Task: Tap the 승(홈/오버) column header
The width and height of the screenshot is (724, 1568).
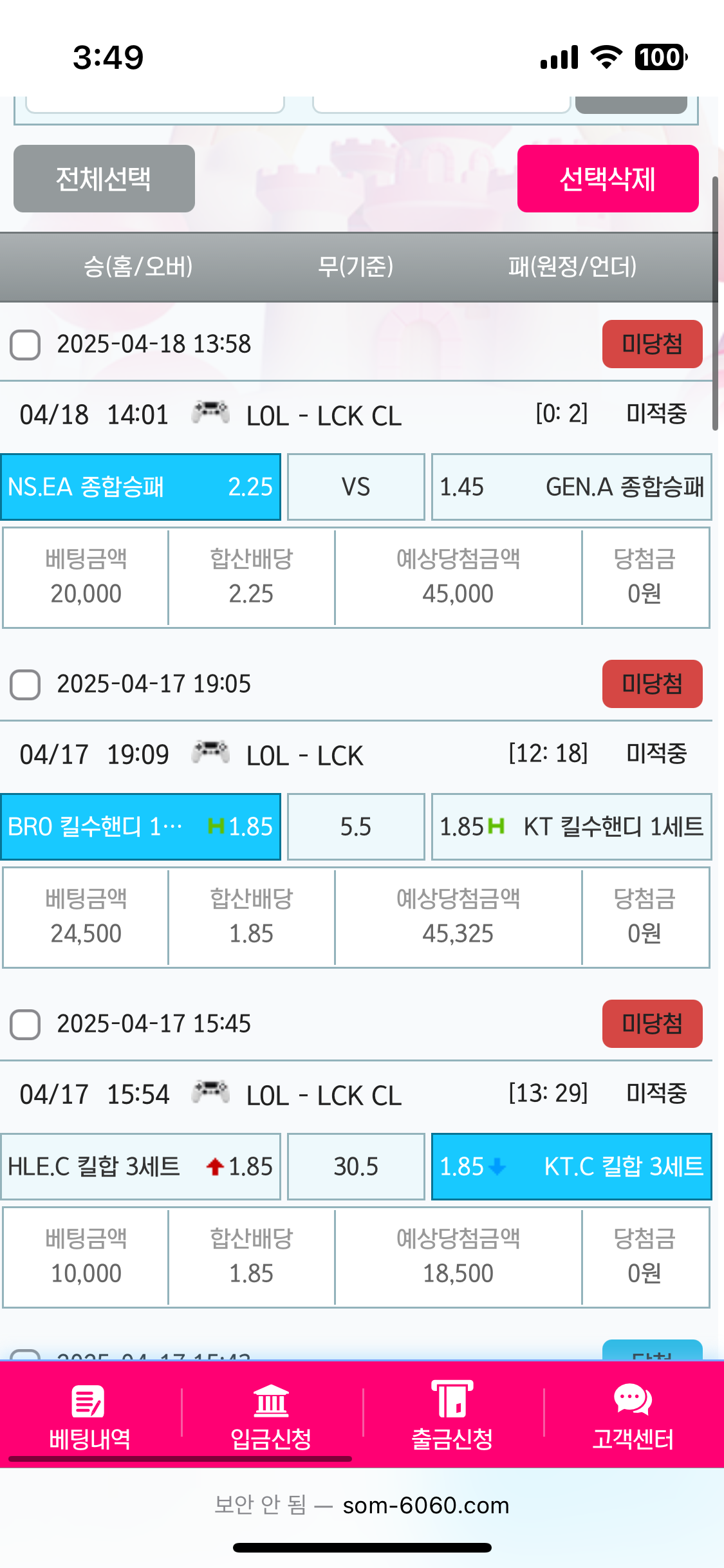Action: (138, 266)
